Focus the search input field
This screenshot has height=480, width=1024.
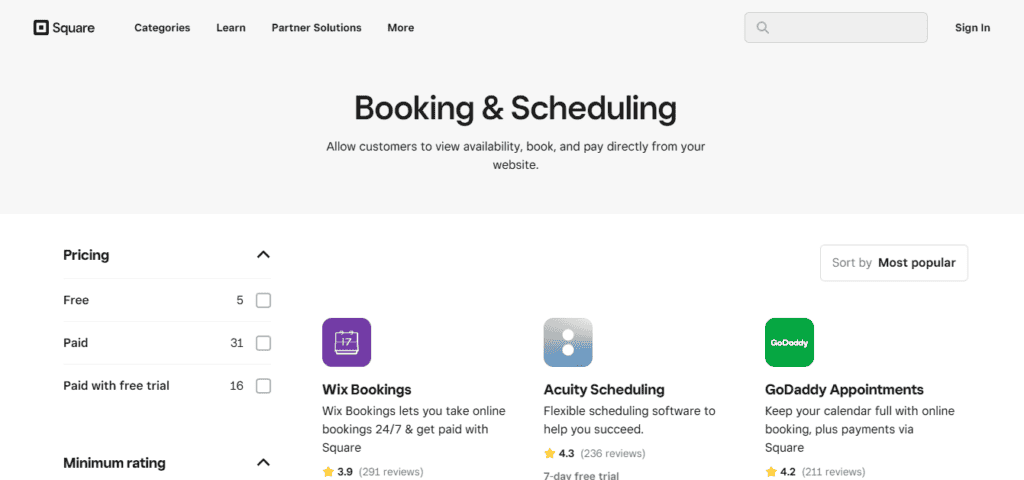[836, 27]
